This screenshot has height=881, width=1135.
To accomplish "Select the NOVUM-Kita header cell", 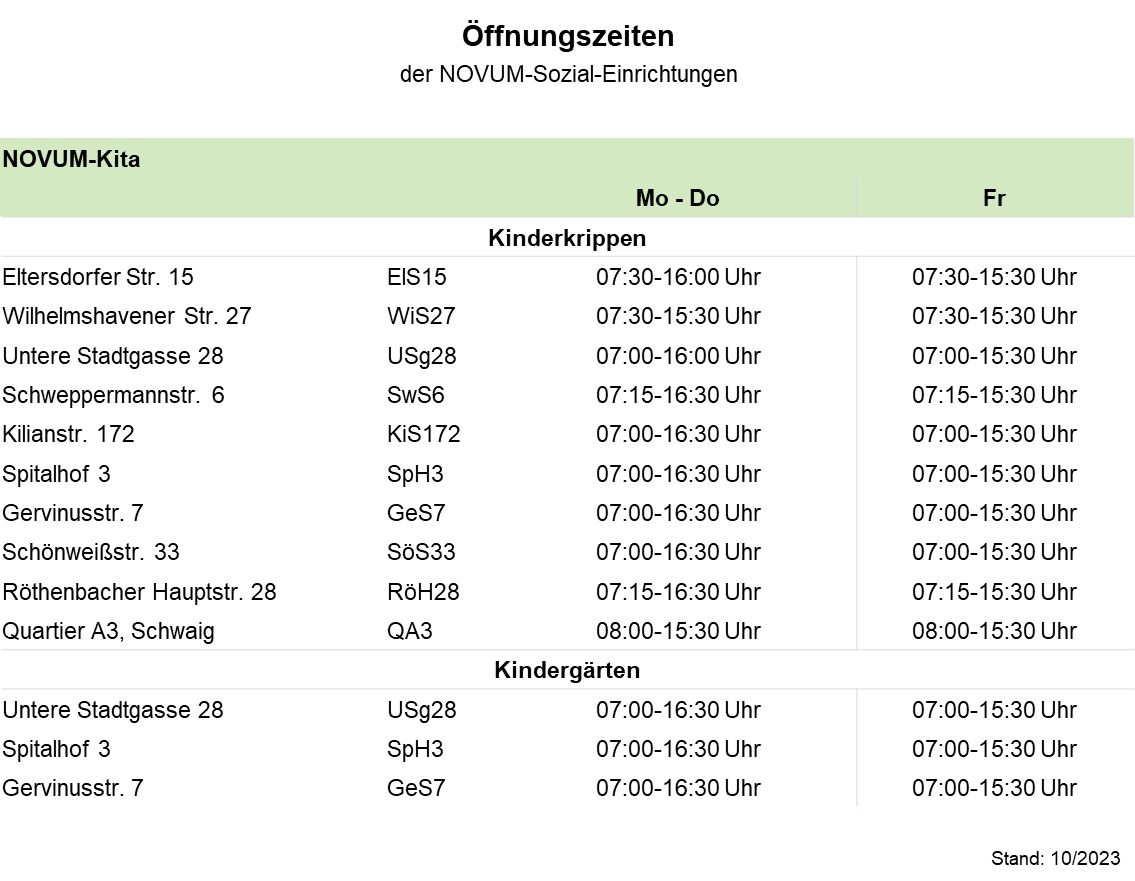I will [x=72, y=159].
